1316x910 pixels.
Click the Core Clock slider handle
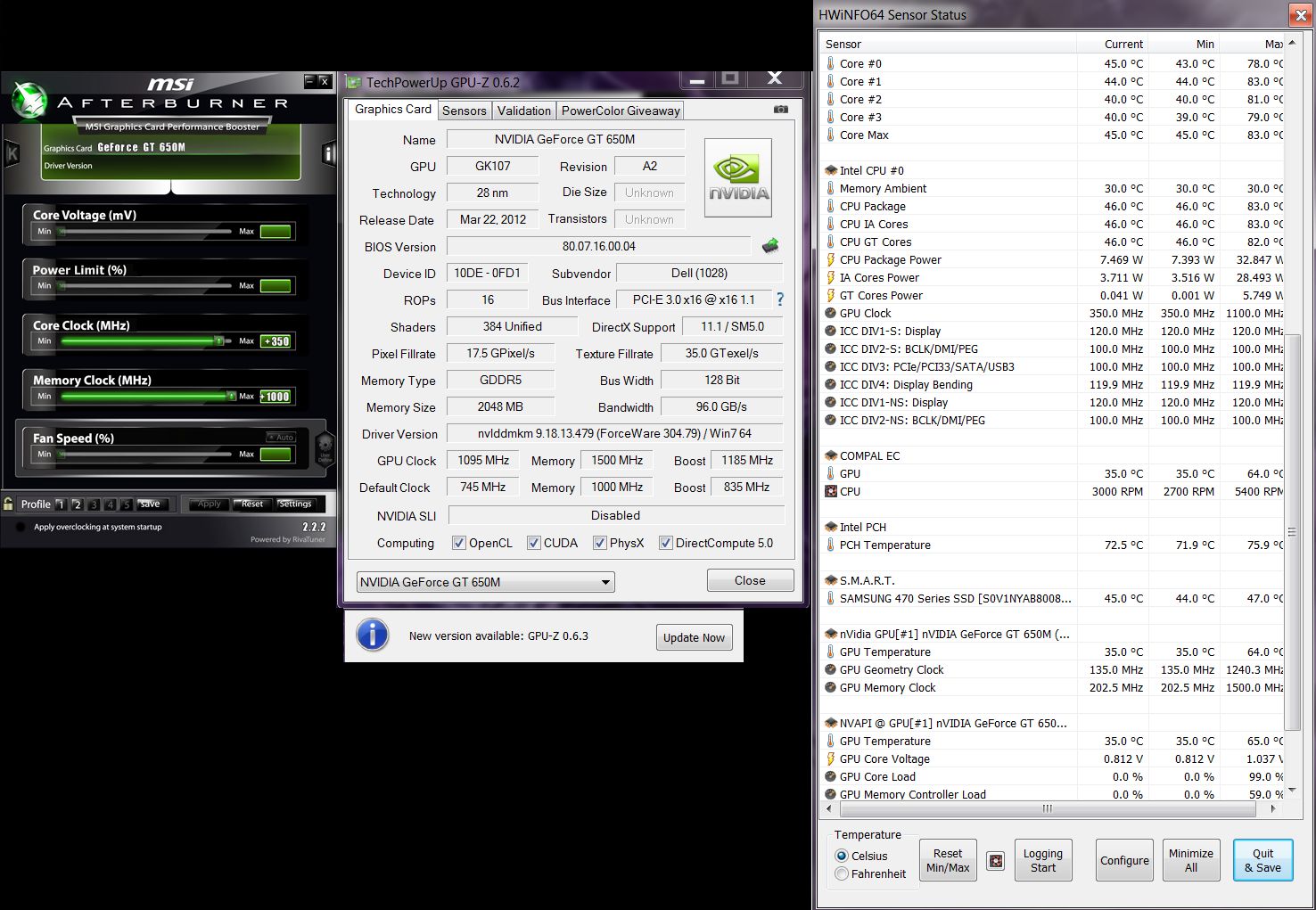point(219,340)
